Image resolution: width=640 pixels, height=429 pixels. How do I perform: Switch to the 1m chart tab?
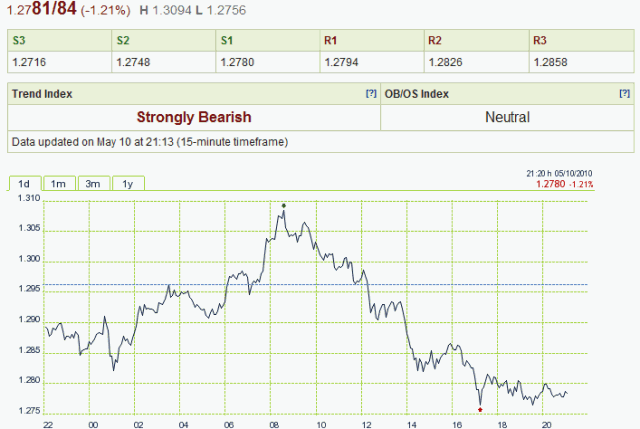tap(58, 183)
